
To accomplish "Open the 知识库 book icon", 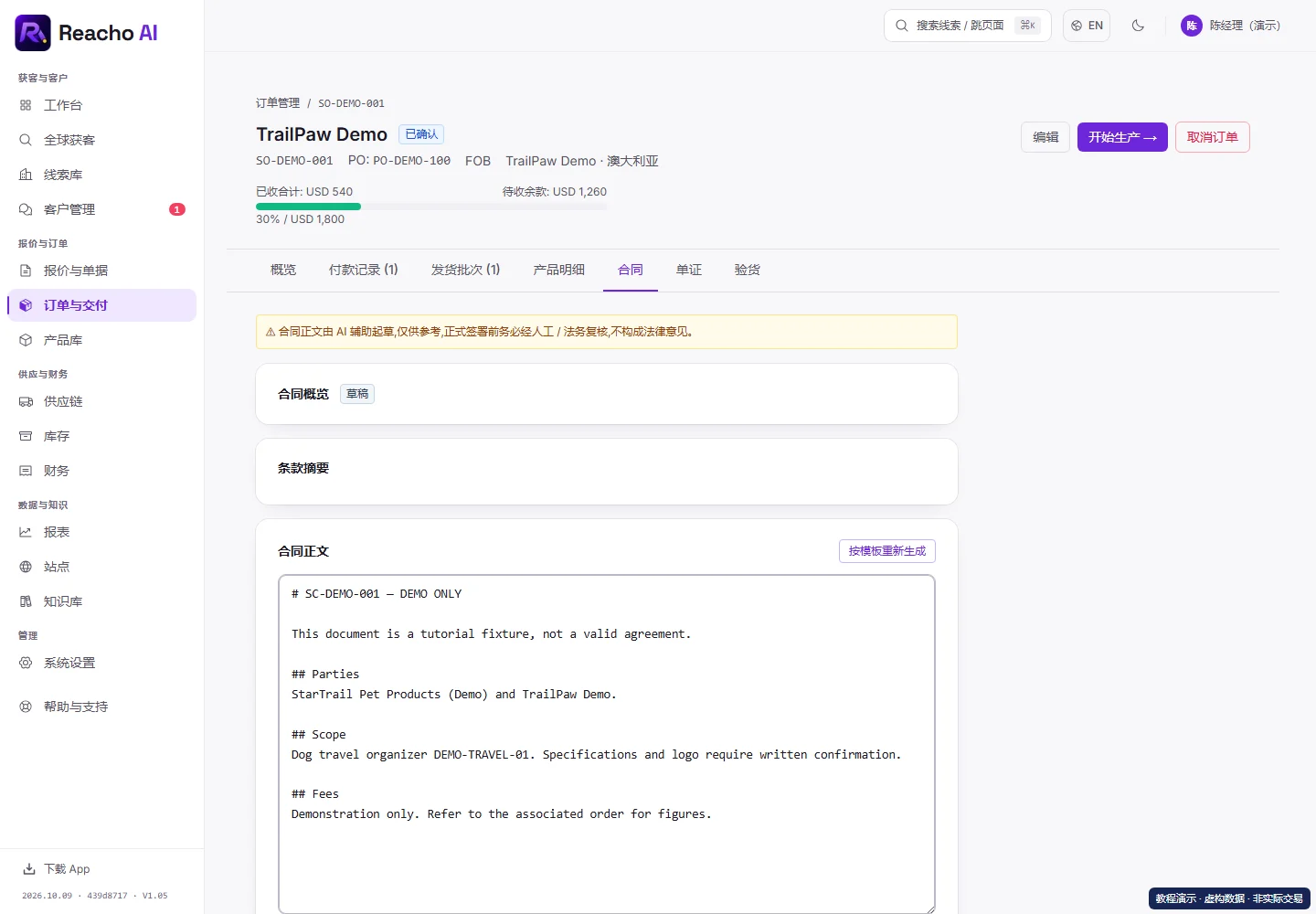I will 26,601.
